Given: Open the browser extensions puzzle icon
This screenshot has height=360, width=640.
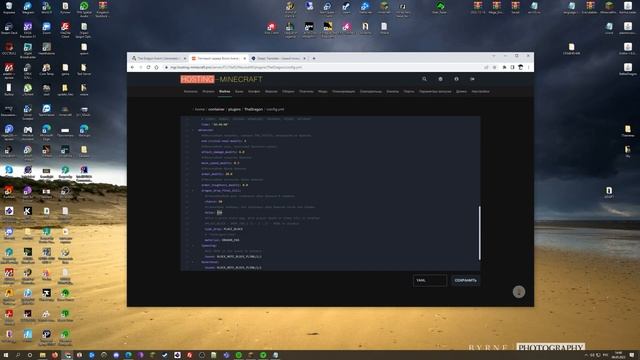Looking at the screenshot, I should point(504,67).
